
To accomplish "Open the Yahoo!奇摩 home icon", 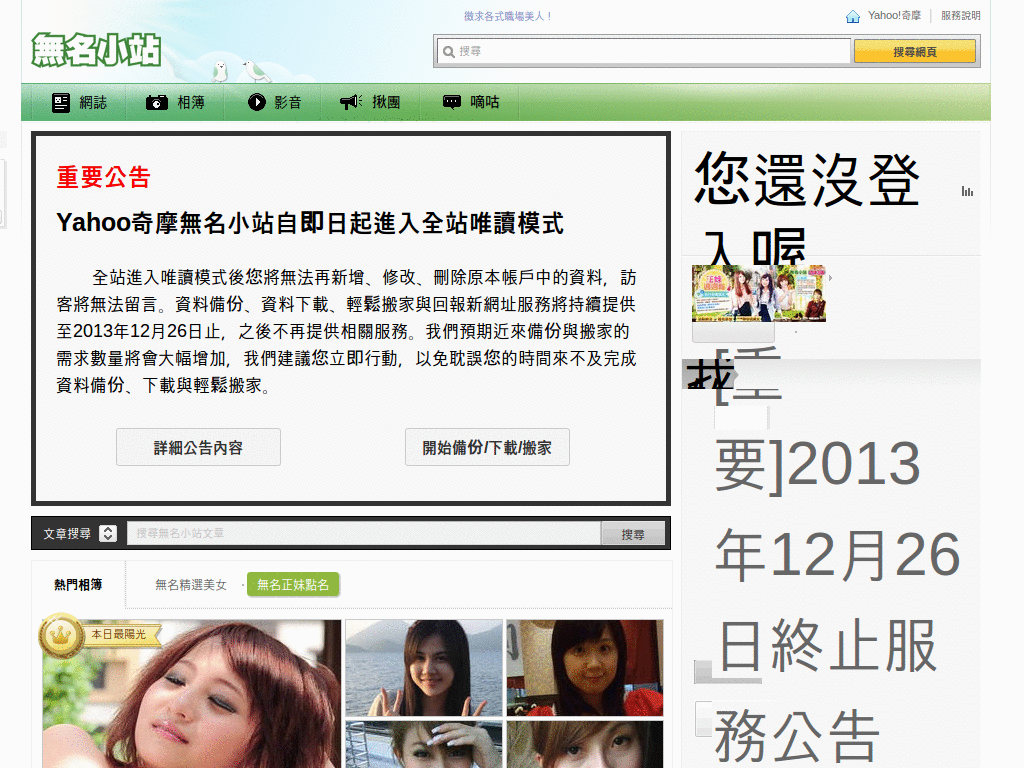I will (852, 16).
